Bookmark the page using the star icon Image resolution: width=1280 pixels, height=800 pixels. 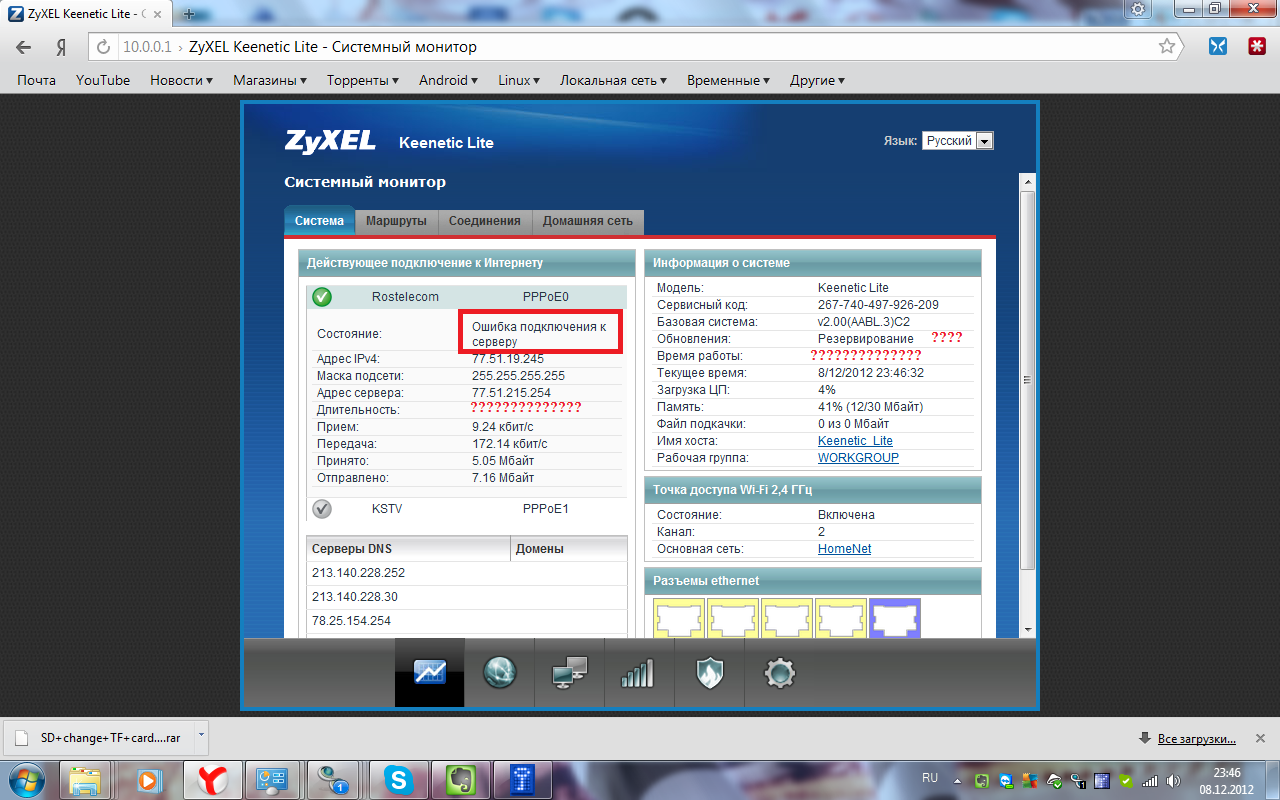click(x=1167, y=47)
